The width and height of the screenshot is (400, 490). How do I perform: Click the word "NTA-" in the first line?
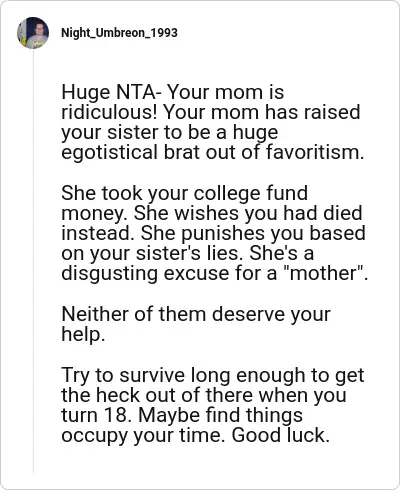pos(138,92)
